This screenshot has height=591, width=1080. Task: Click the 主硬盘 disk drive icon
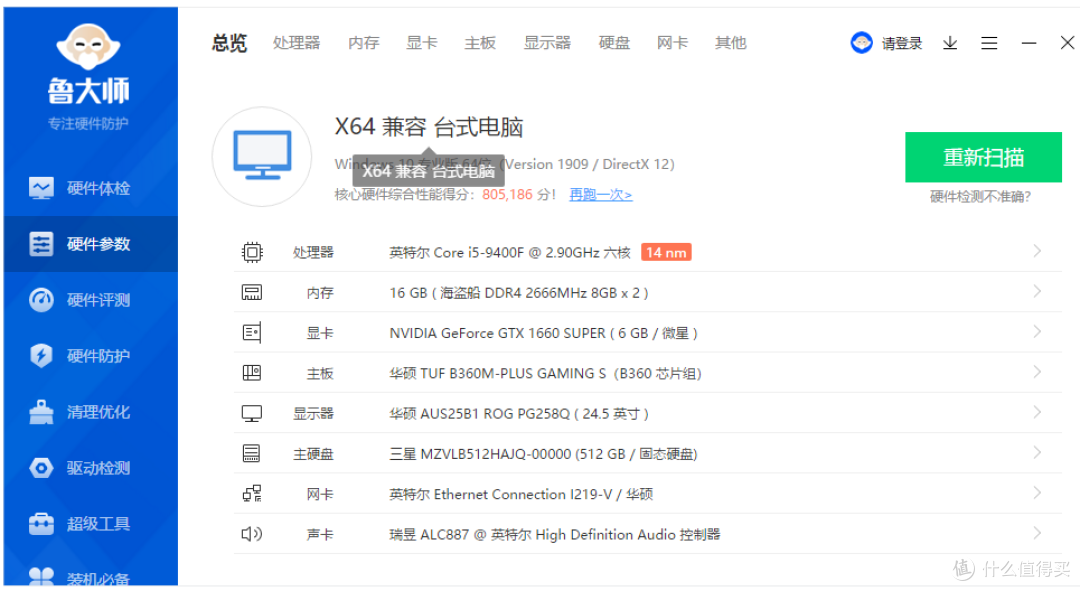(x=251, y=453)
